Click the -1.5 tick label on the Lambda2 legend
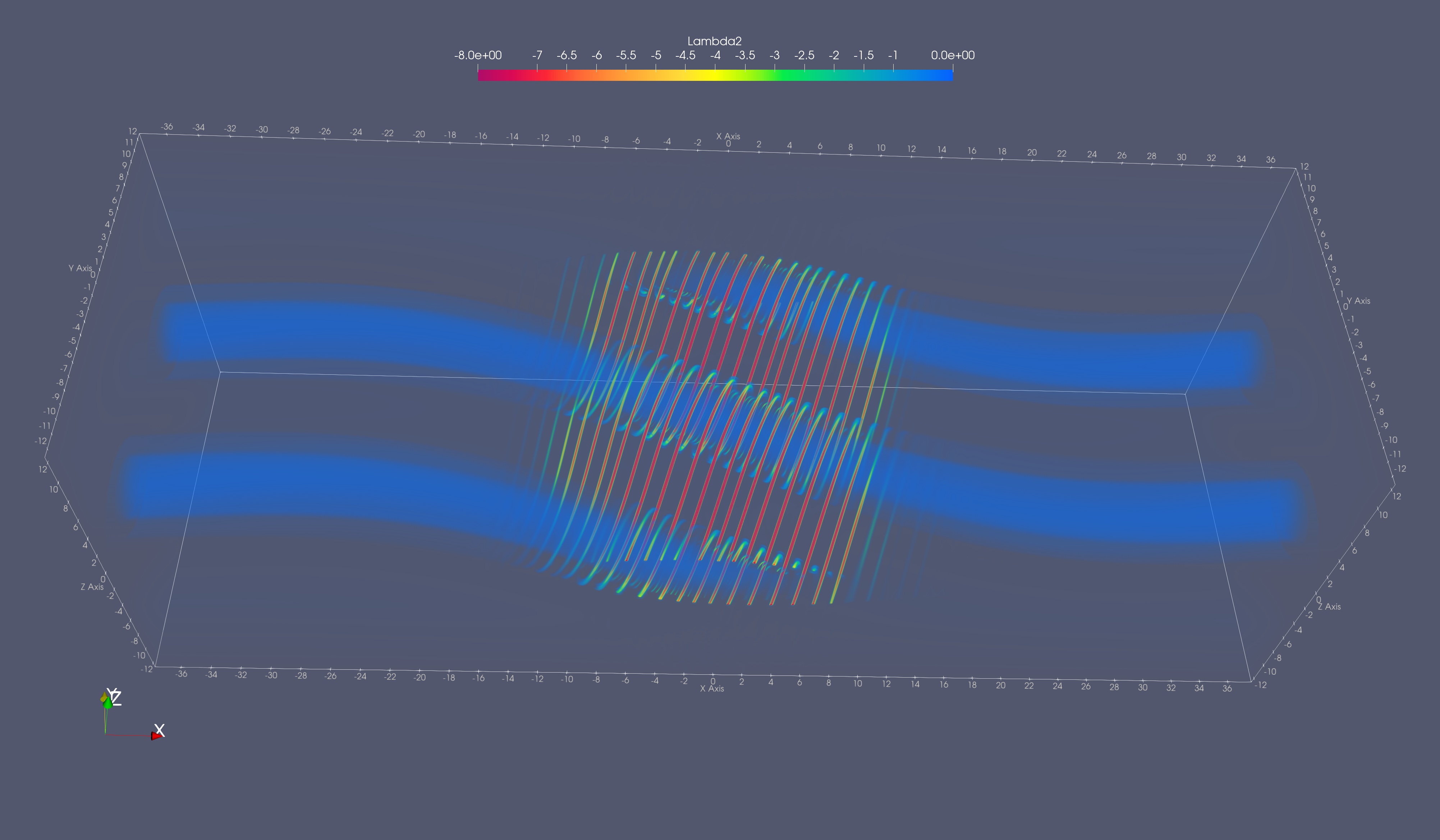 click(x=863, y=55)
